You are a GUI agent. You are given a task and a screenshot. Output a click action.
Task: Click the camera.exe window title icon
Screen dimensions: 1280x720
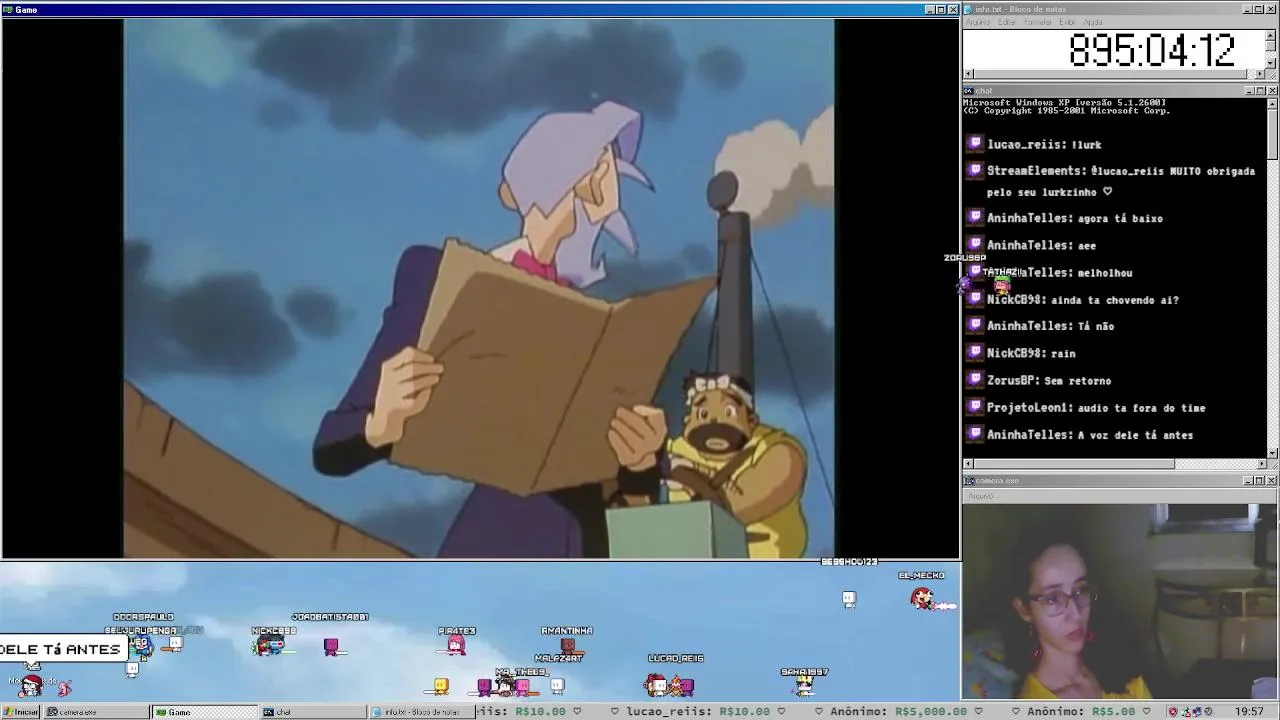968,481
